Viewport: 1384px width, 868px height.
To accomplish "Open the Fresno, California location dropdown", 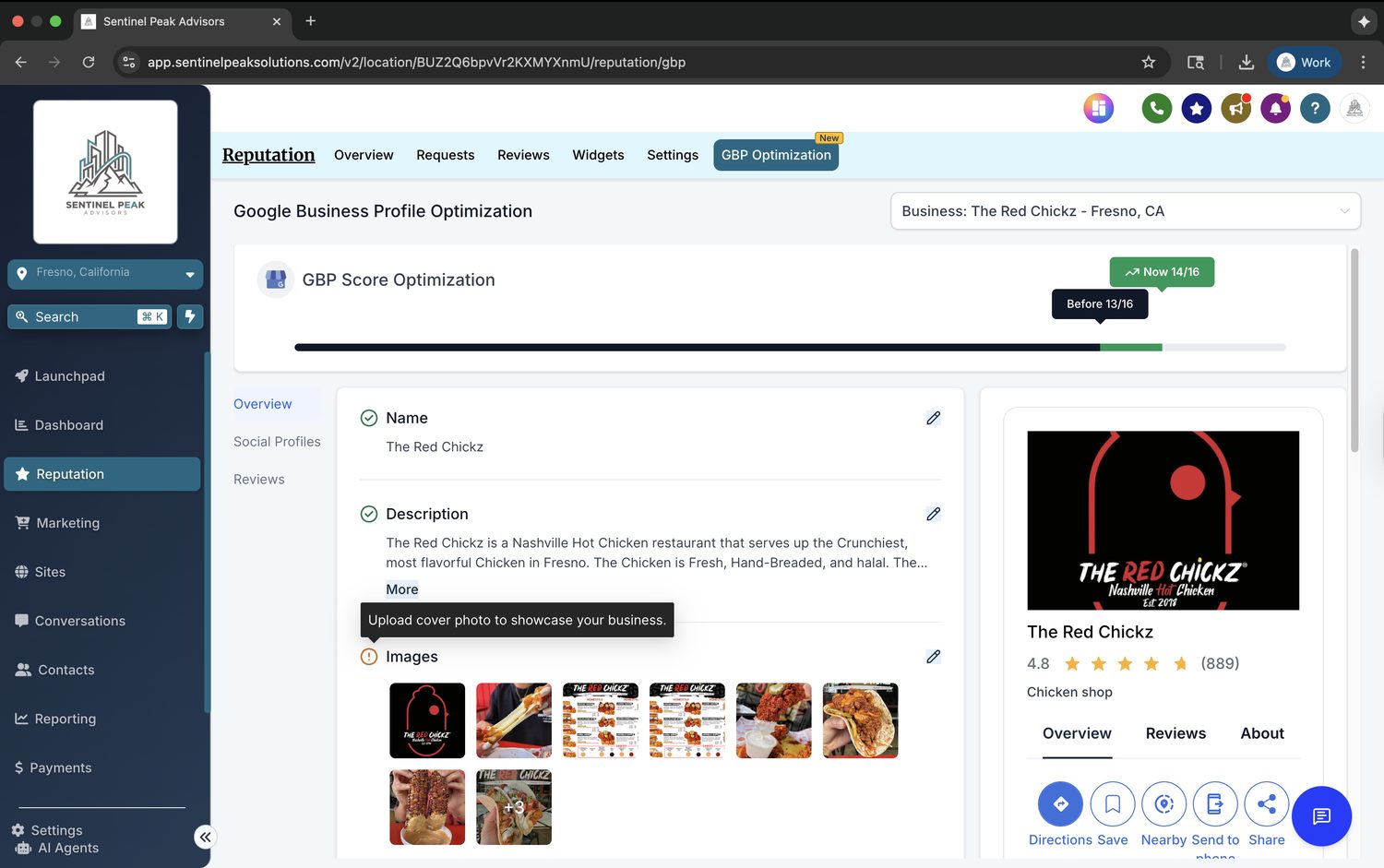I will coord(105,274).
